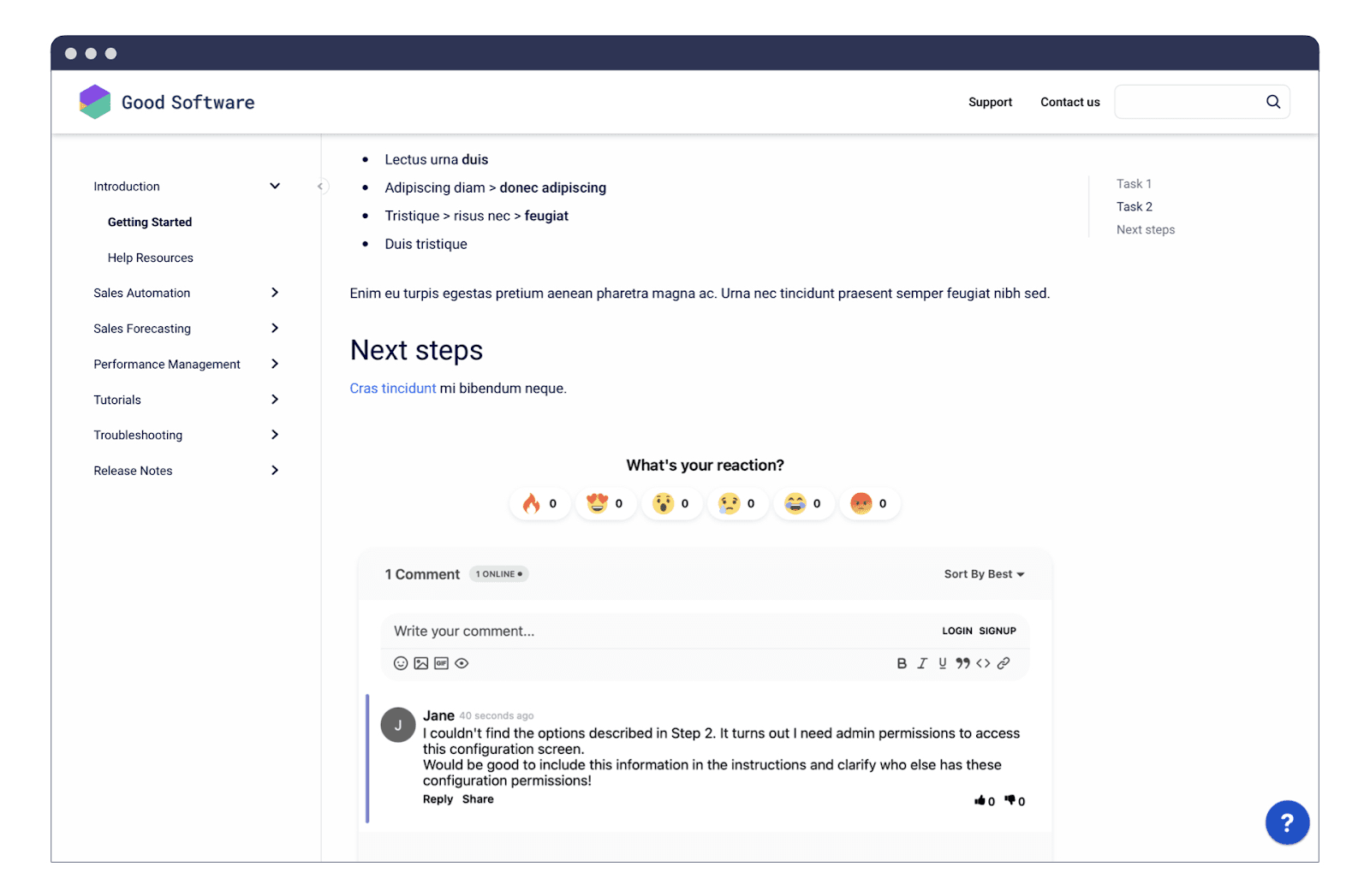Insert a link with the link icon
The width and height of the screenshot is (1370, 896).
(1004, 663)
